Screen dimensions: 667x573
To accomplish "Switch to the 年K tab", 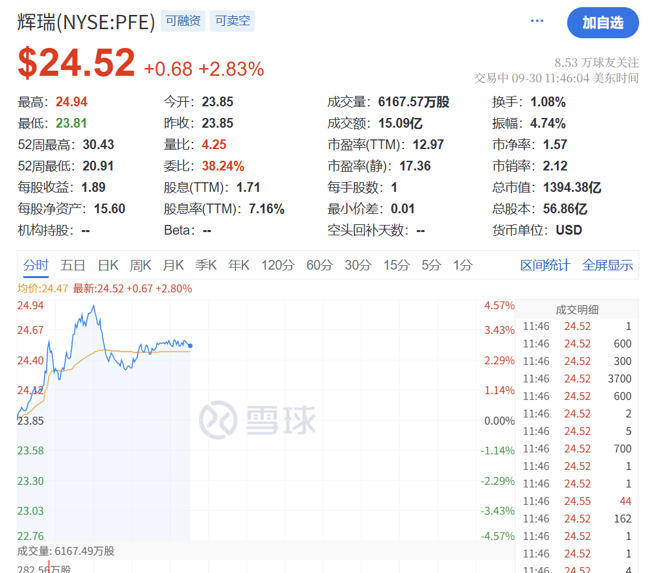I will tap(239, 265).
